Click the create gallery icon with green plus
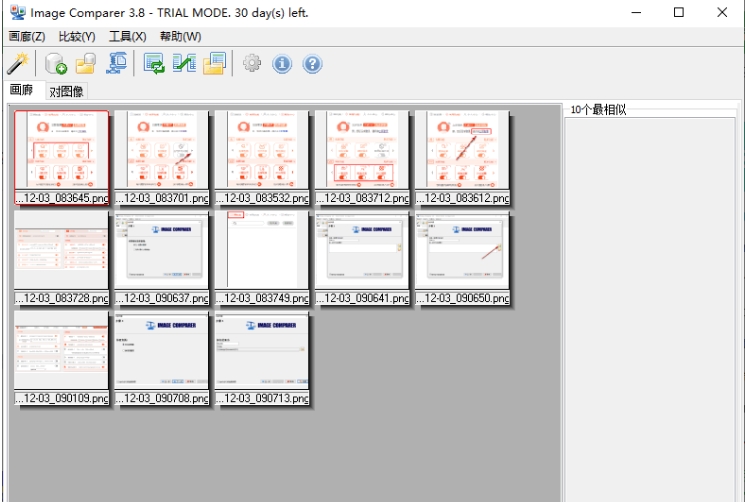 point(56,64)
